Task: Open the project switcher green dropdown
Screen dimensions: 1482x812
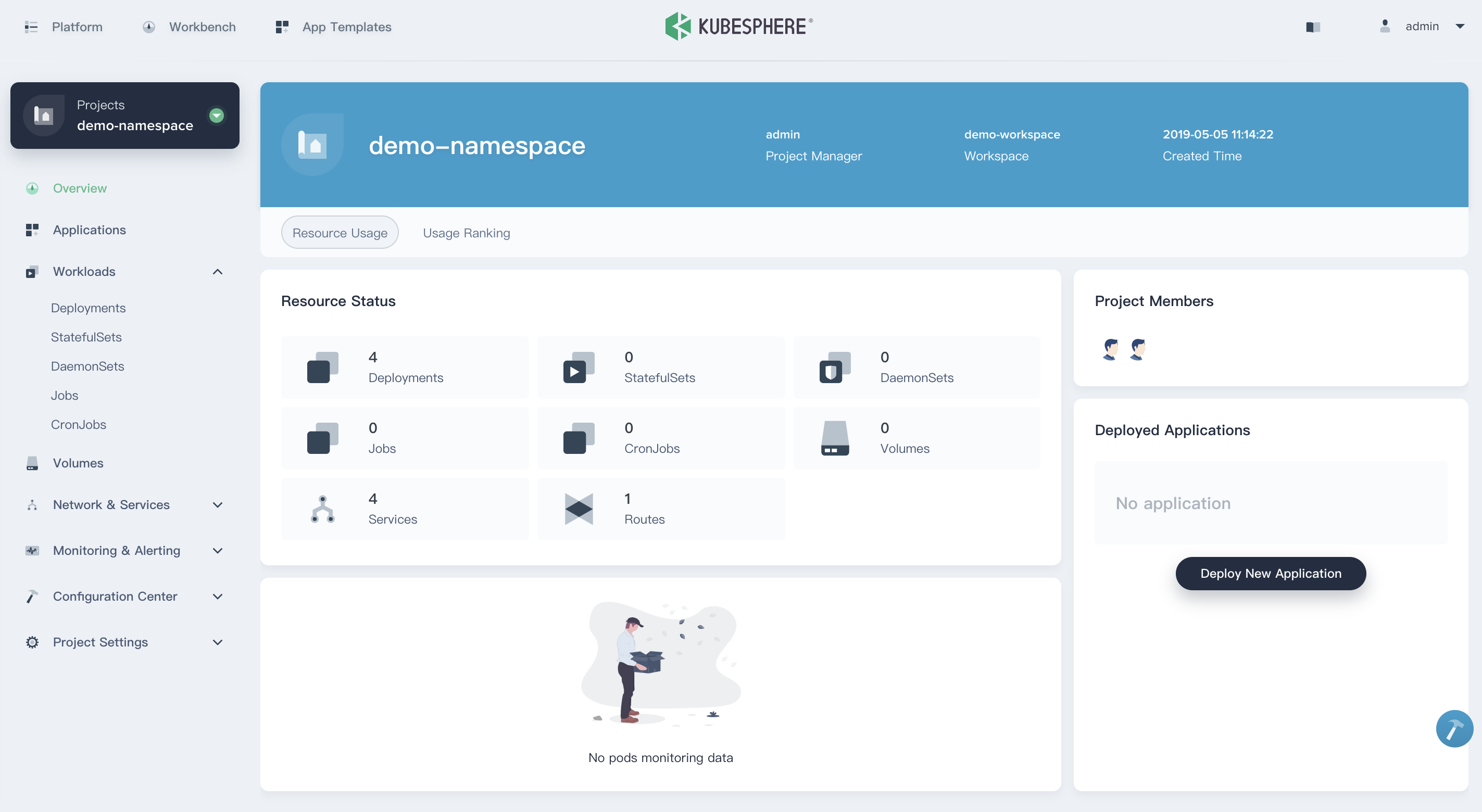Action: [x=216, y=115]
